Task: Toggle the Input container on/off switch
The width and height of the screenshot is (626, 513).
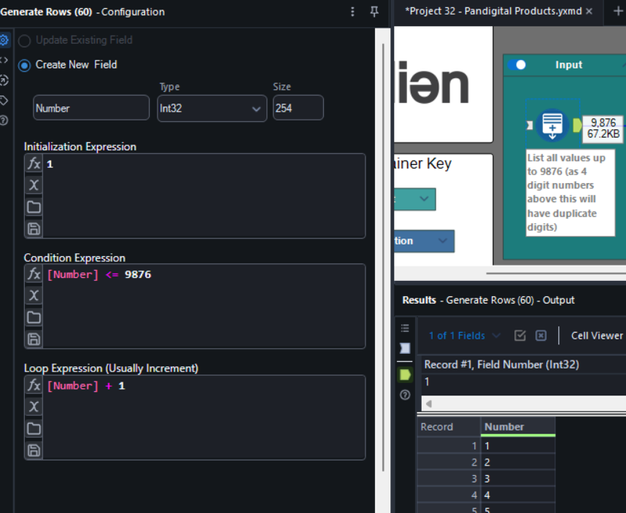Action: click(x=517, y=64)
